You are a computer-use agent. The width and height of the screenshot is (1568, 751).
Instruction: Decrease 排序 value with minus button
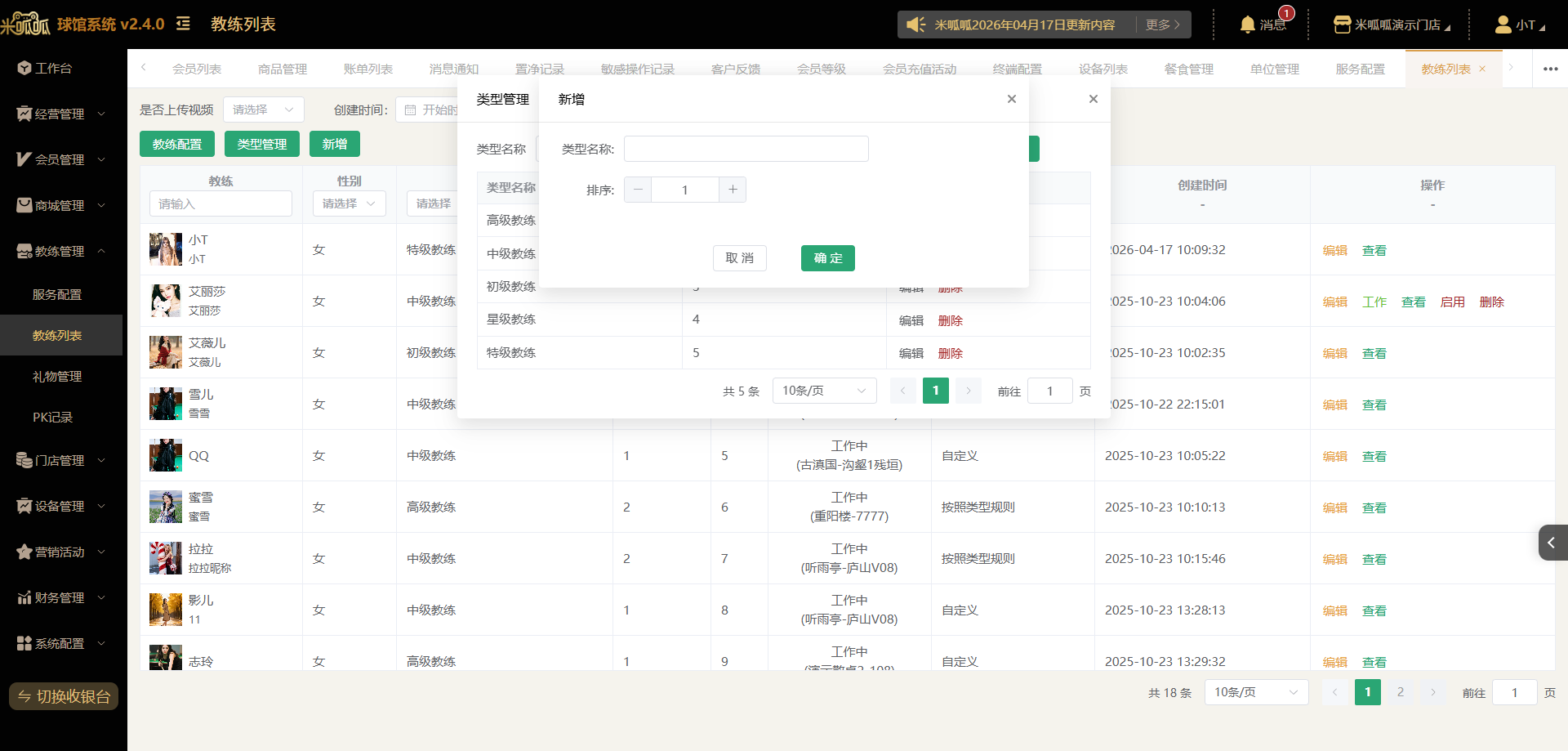point(638,190)
